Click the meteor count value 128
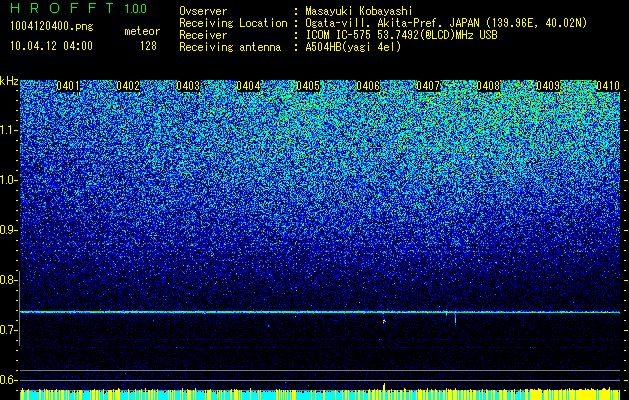This screenshot has height=400, width=629. tap(148, 46)
